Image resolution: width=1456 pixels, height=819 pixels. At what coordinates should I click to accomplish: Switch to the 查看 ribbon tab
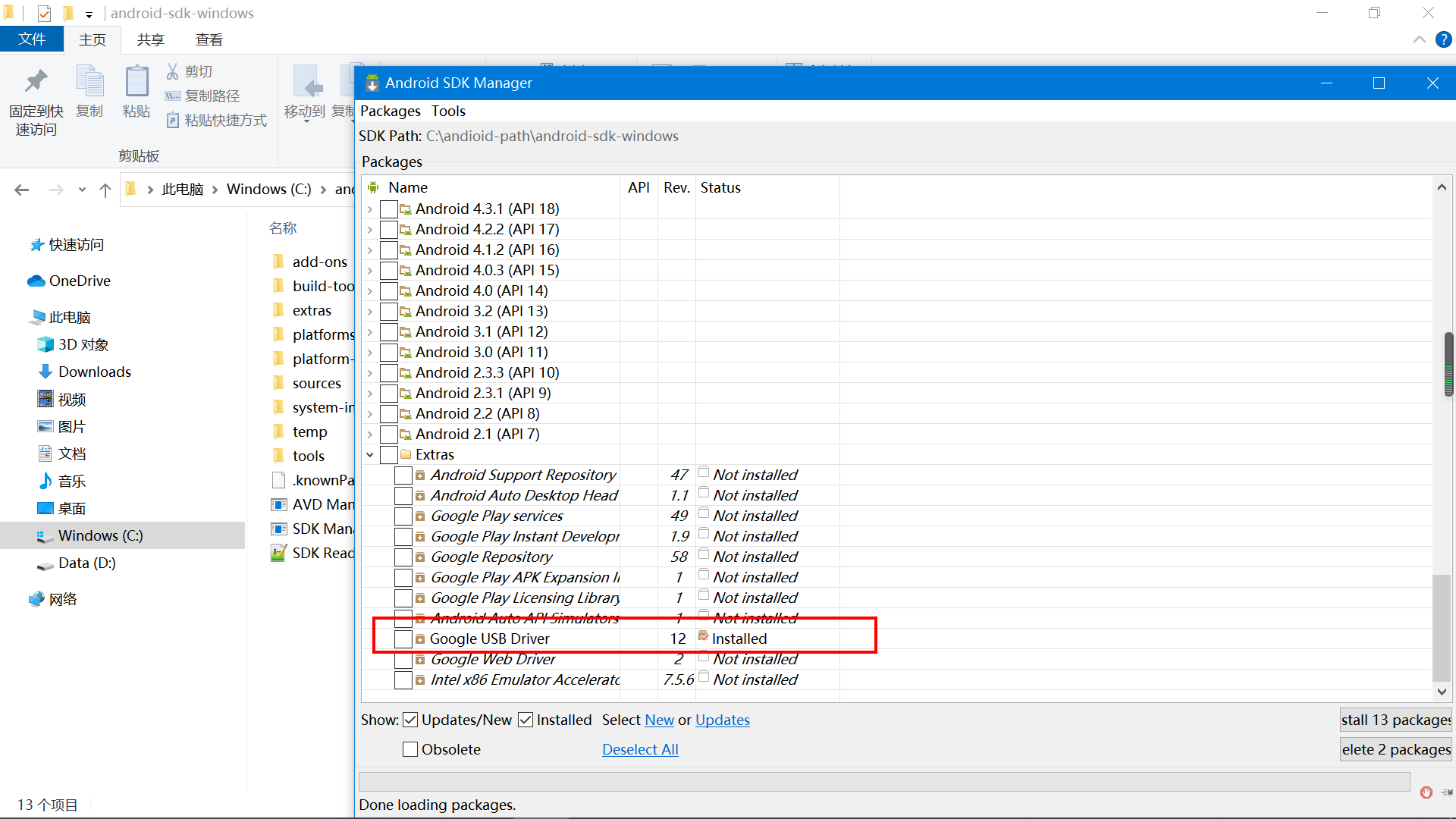tap(209, 39)
